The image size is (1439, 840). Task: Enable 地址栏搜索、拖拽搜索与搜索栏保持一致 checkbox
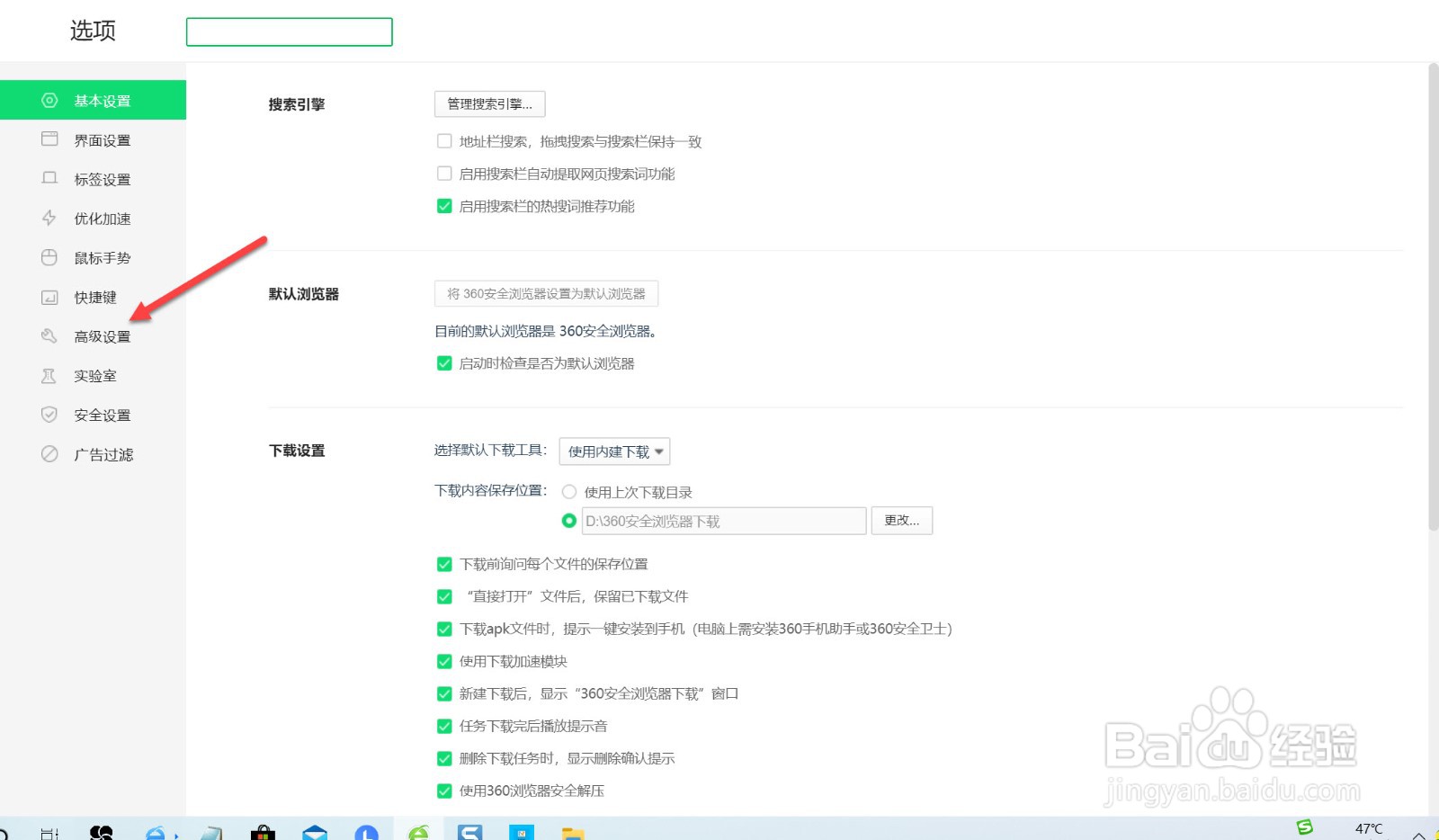click(x=444, y=141)
